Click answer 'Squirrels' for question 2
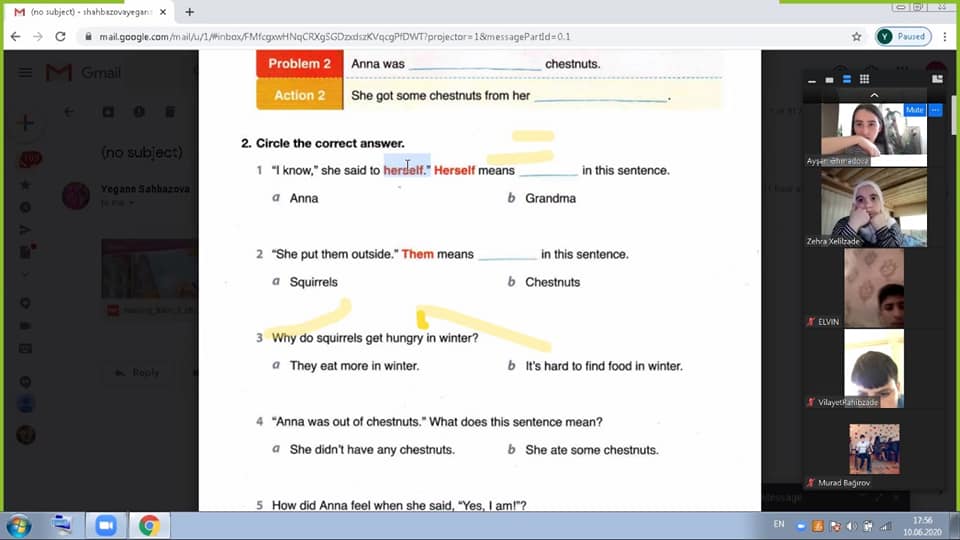The image size is (960, 540). (313, 282)
